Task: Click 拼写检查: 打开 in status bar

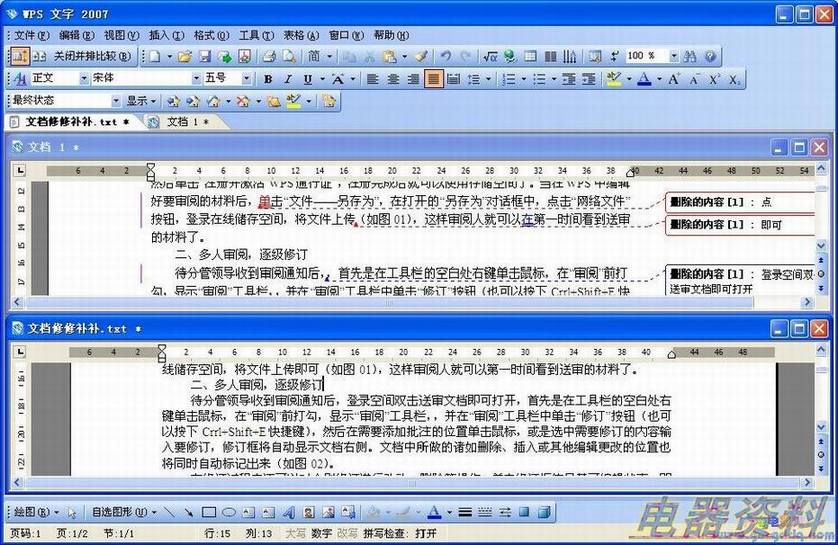Action: (400, 533)
